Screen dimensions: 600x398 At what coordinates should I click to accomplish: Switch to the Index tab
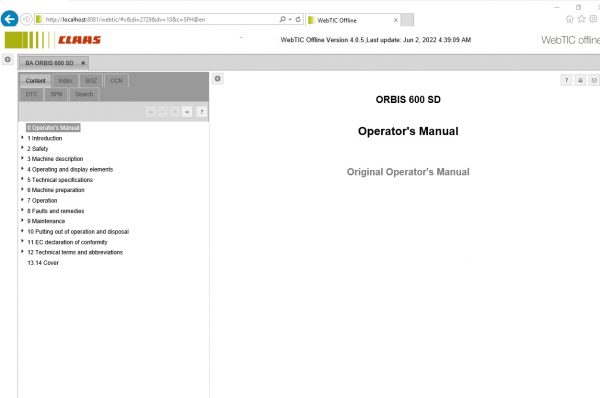coord(65,81)
